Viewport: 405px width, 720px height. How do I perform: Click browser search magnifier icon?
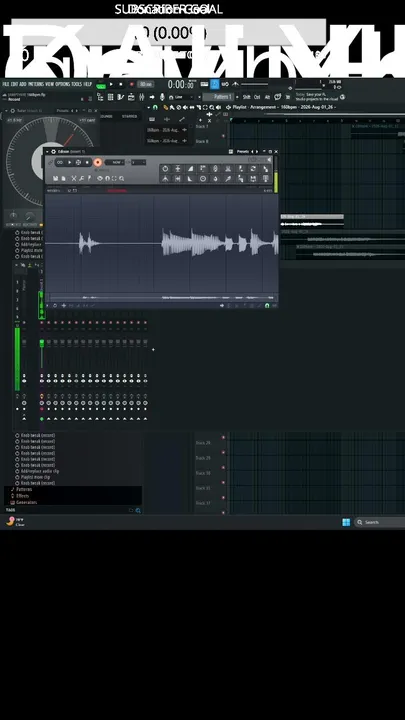click(x=138, y=511)
